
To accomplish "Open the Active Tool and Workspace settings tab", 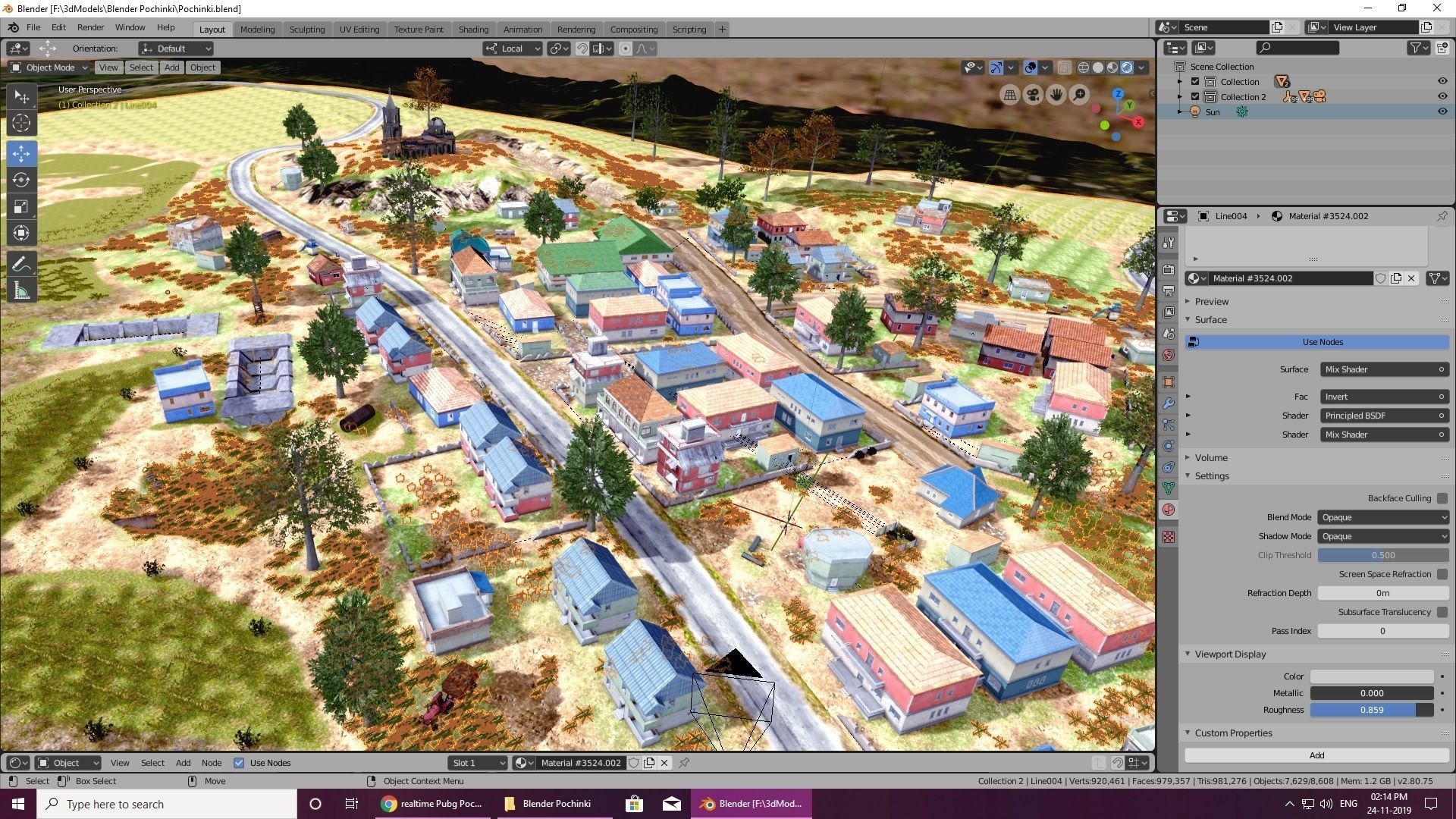I will coord(1169,243).
